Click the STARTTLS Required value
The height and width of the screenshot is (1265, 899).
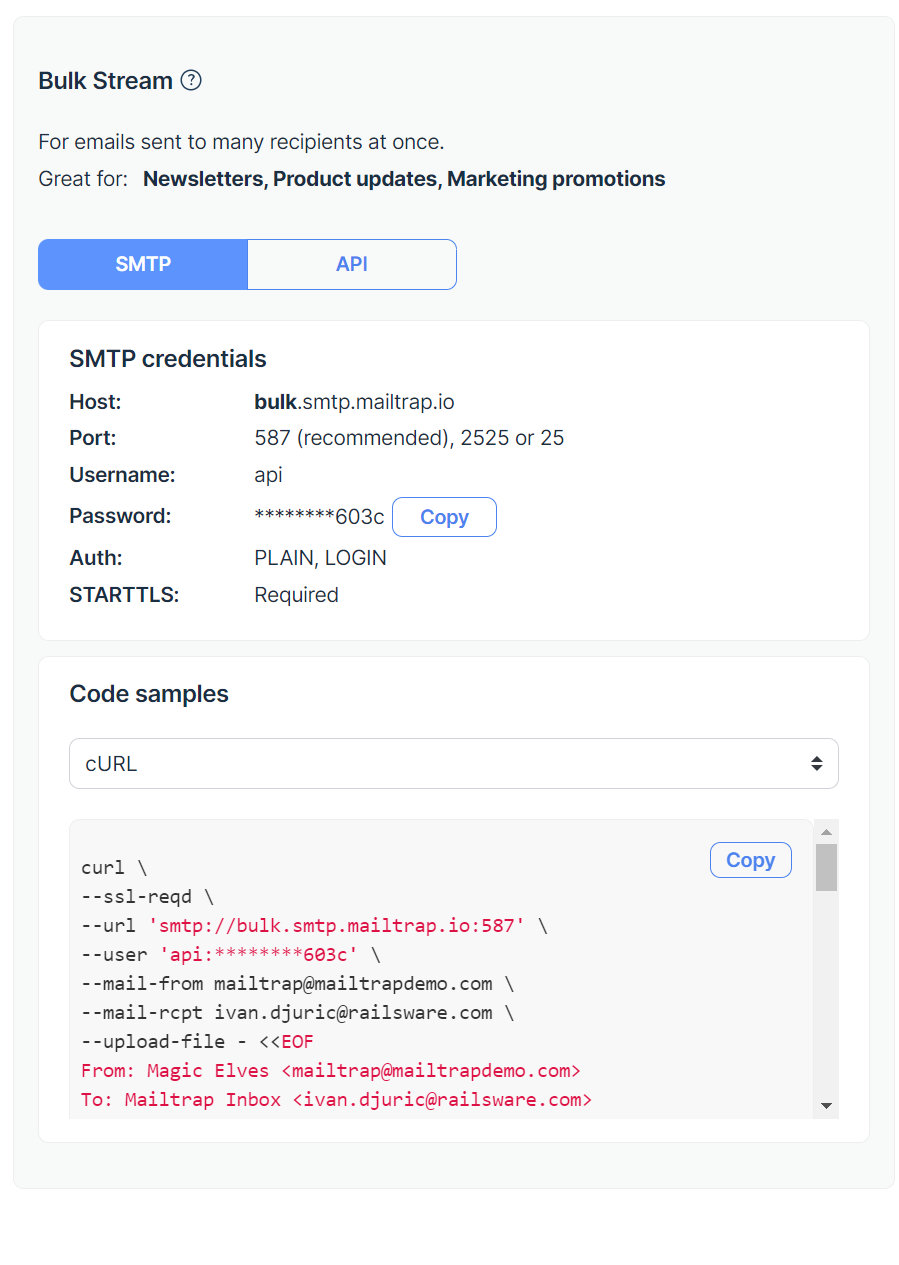pyautogui.click(x=296, y=594)
